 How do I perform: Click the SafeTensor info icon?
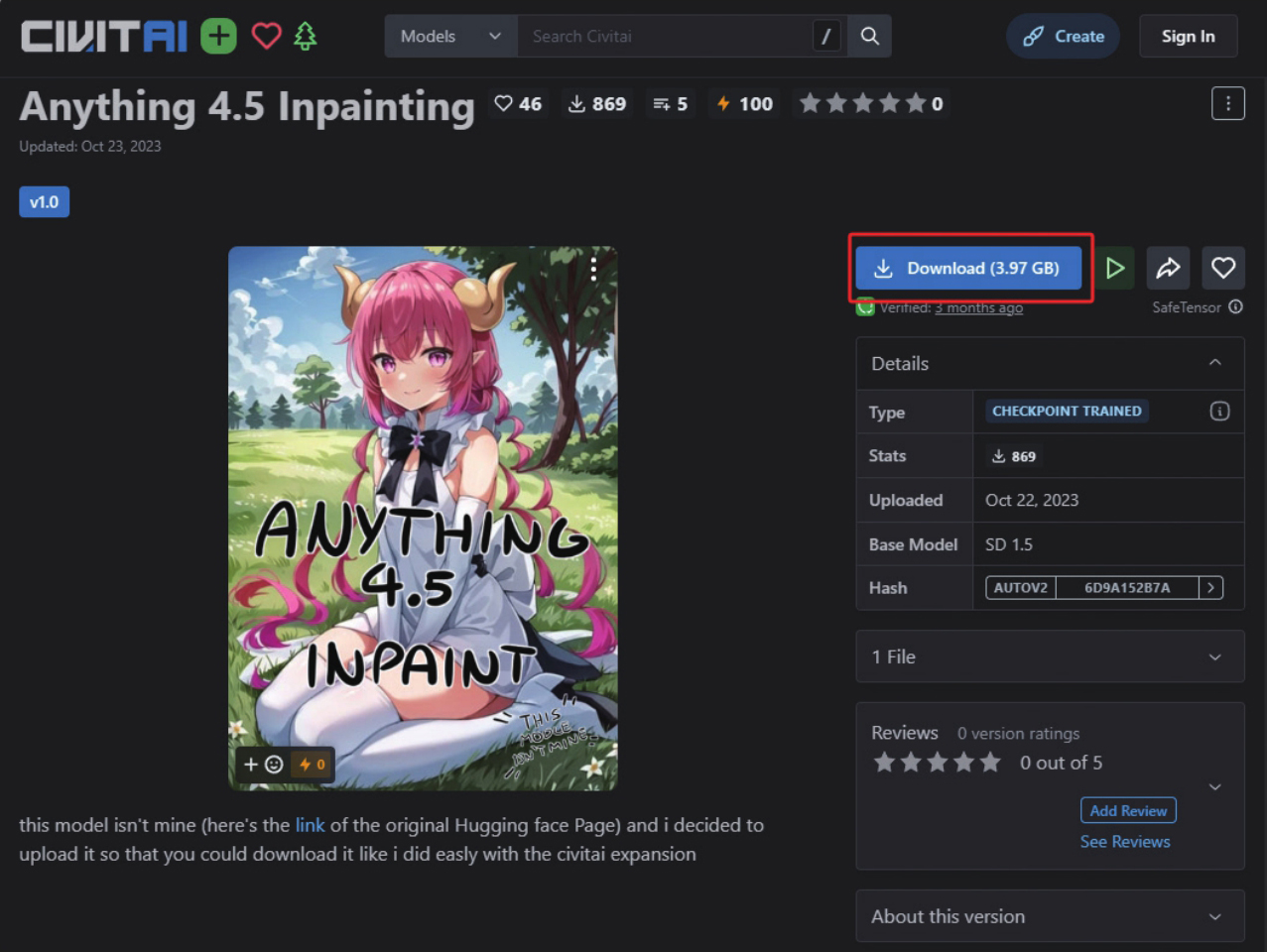[x=1236, y=307]
